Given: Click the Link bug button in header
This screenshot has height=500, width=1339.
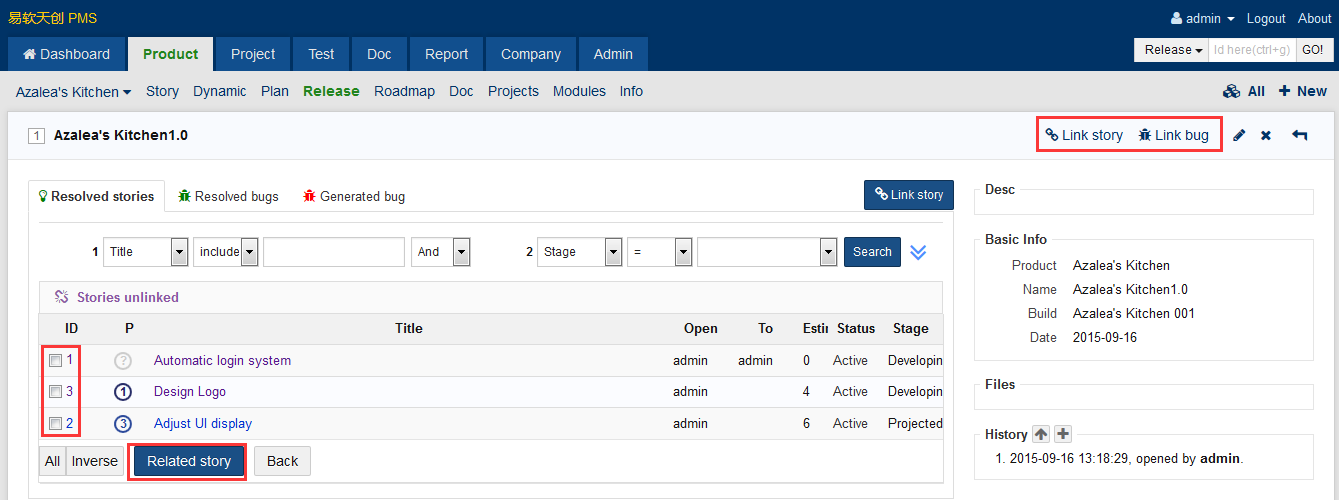Looking at the screenshot, I should [1173, 135].
